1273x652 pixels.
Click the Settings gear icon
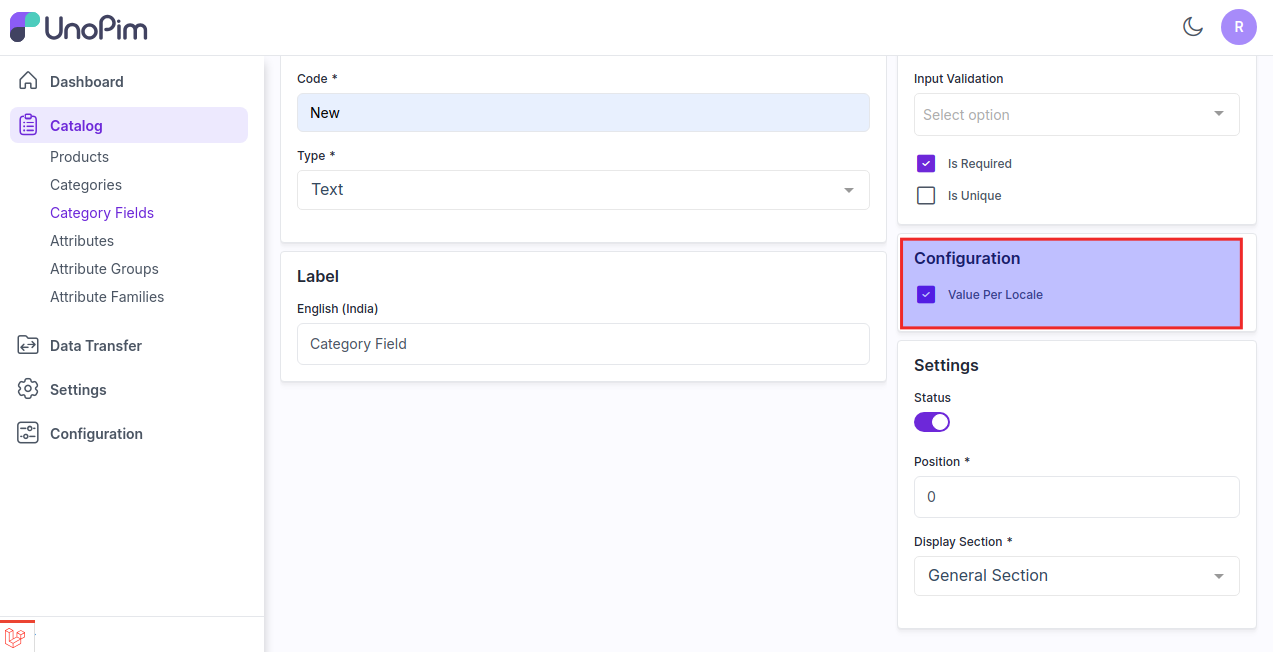(28, 389)
